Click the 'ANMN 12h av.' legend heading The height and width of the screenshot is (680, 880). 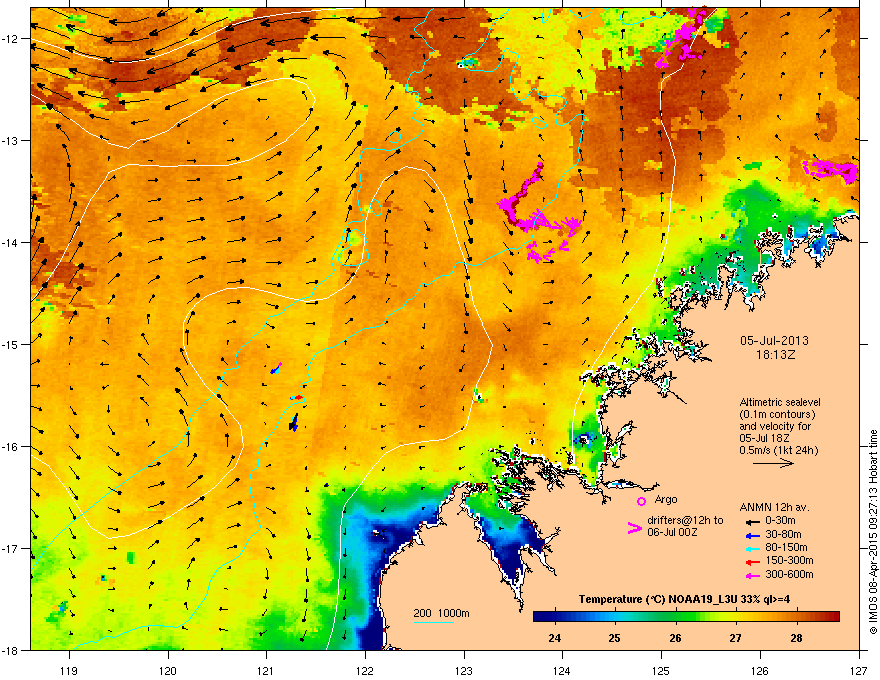pyautogui.click(x=774, y=507)
